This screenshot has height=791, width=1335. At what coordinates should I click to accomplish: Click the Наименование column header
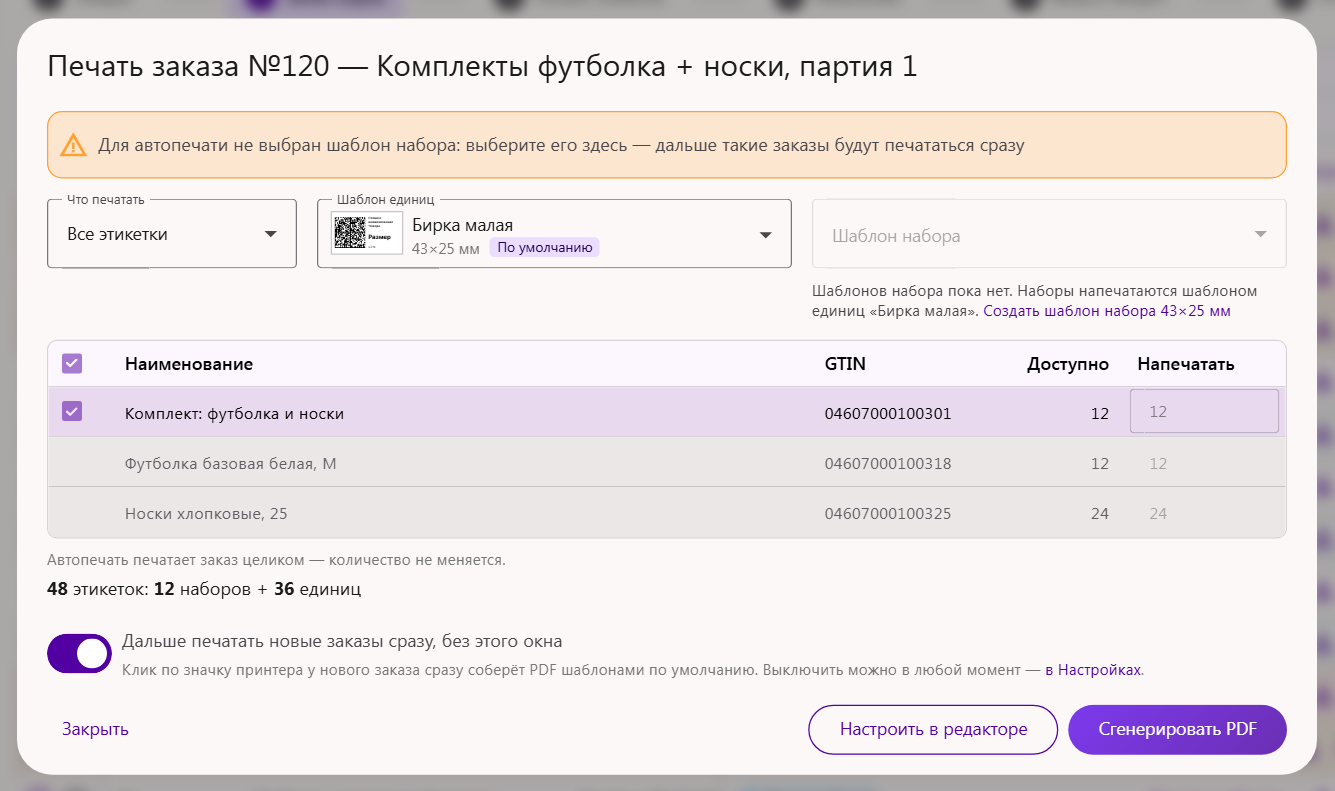tap(189, 364)
